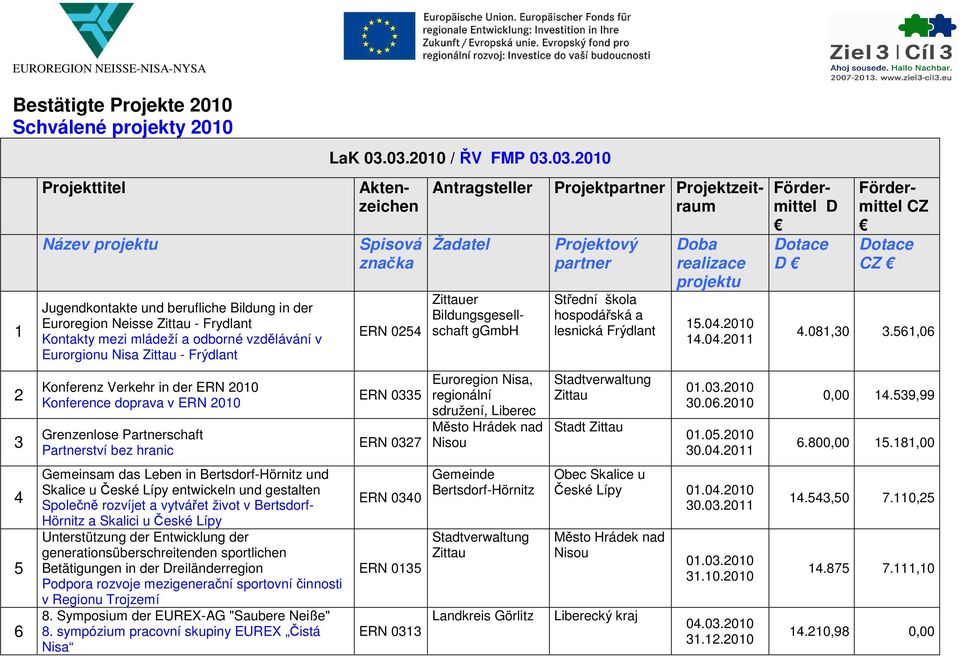Click partner 'Střední škola hospodářská a lesnická Frýdlant'

point(604,315)
